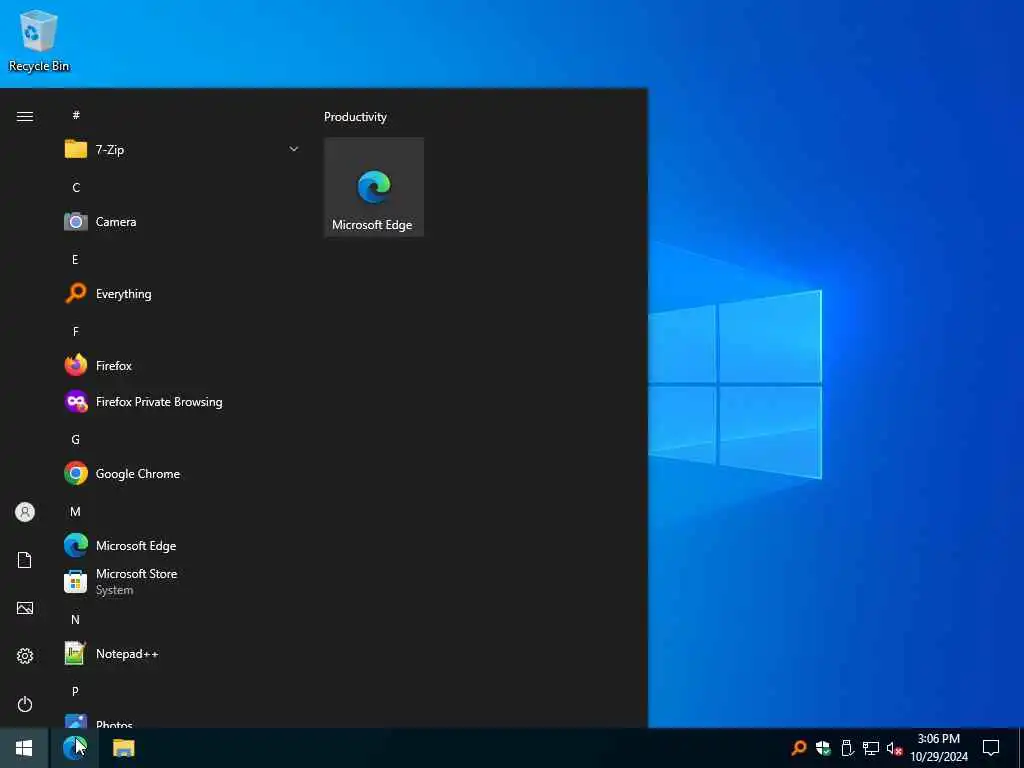The width and height of the screenshot is (1024, 768).
Task: Open File Explorer from the taskbar
Action: click(123, 748)
